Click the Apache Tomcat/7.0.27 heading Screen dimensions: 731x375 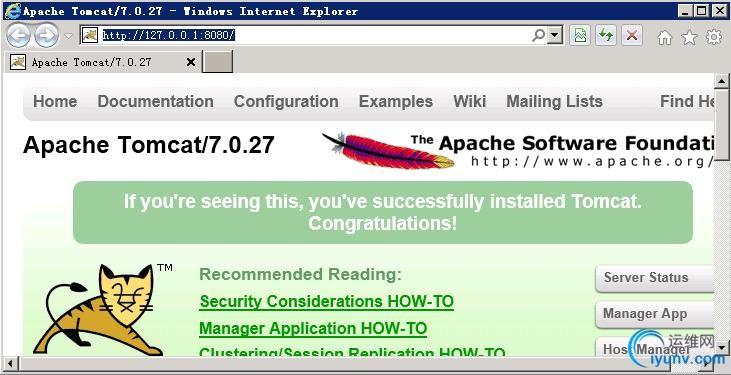pyautogui.click(x=149, y=145)
